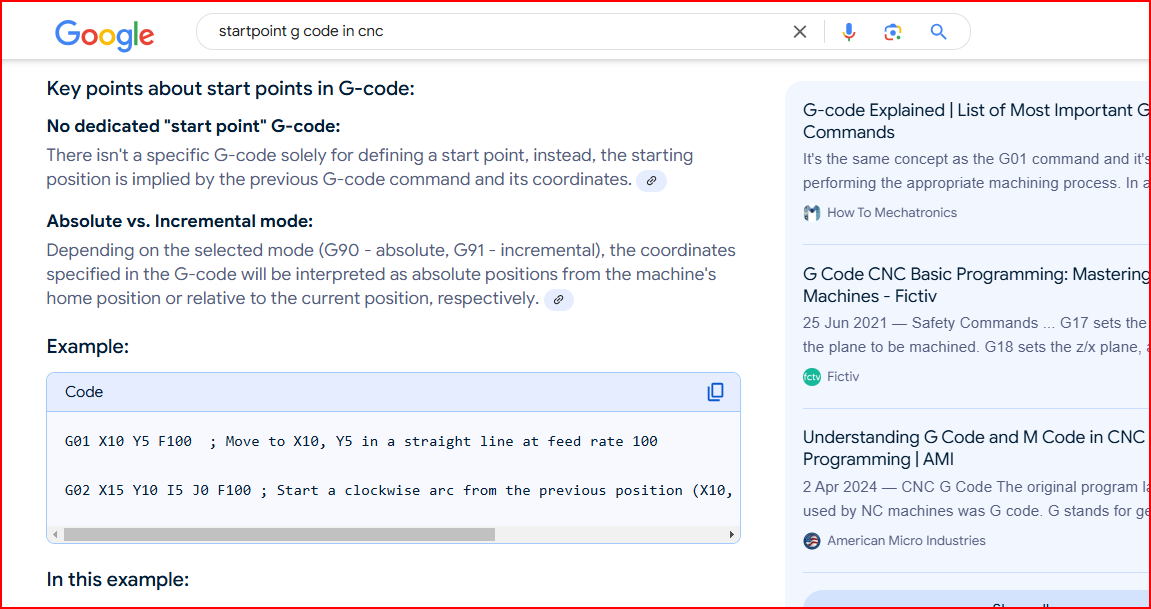This screenshot has width=1151, height=609.
Task: Click the Google logo
Action: [x=104, y=33]
